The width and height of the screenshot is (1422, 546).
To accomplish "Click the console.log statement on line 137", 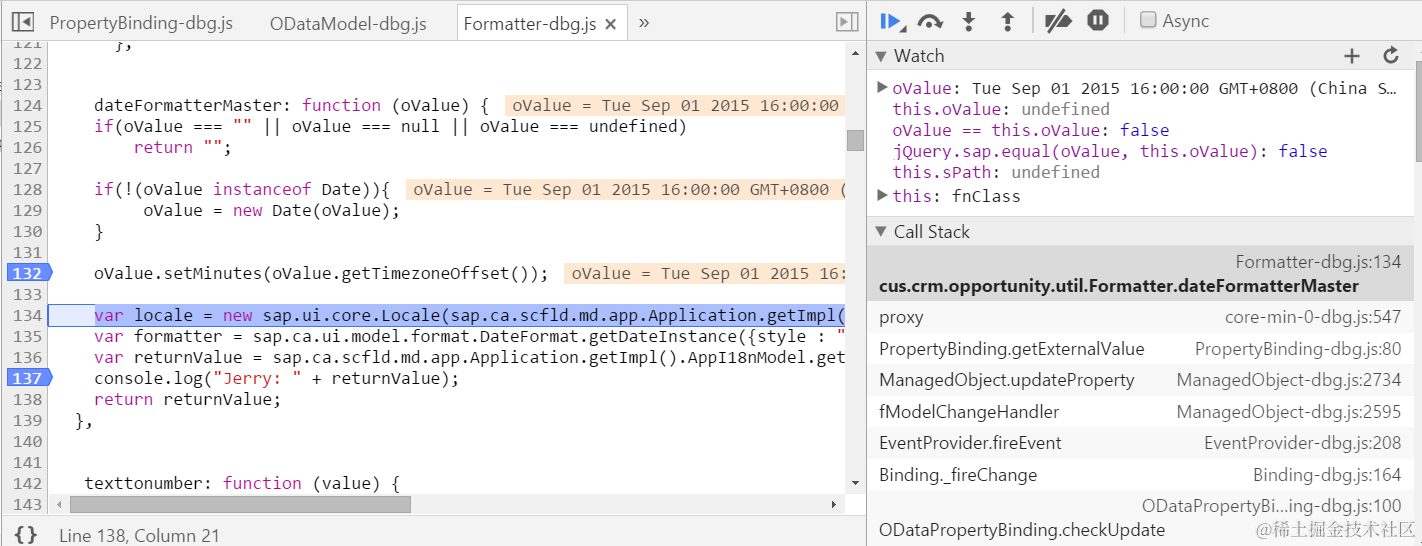I will pos(276,378).
